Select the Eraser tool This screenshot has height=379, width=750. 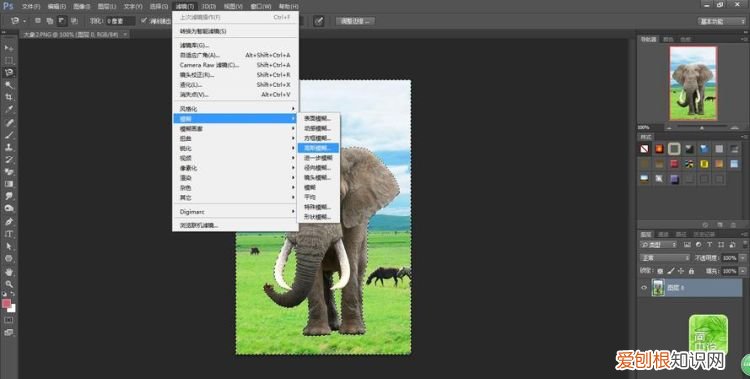[9, 172]
